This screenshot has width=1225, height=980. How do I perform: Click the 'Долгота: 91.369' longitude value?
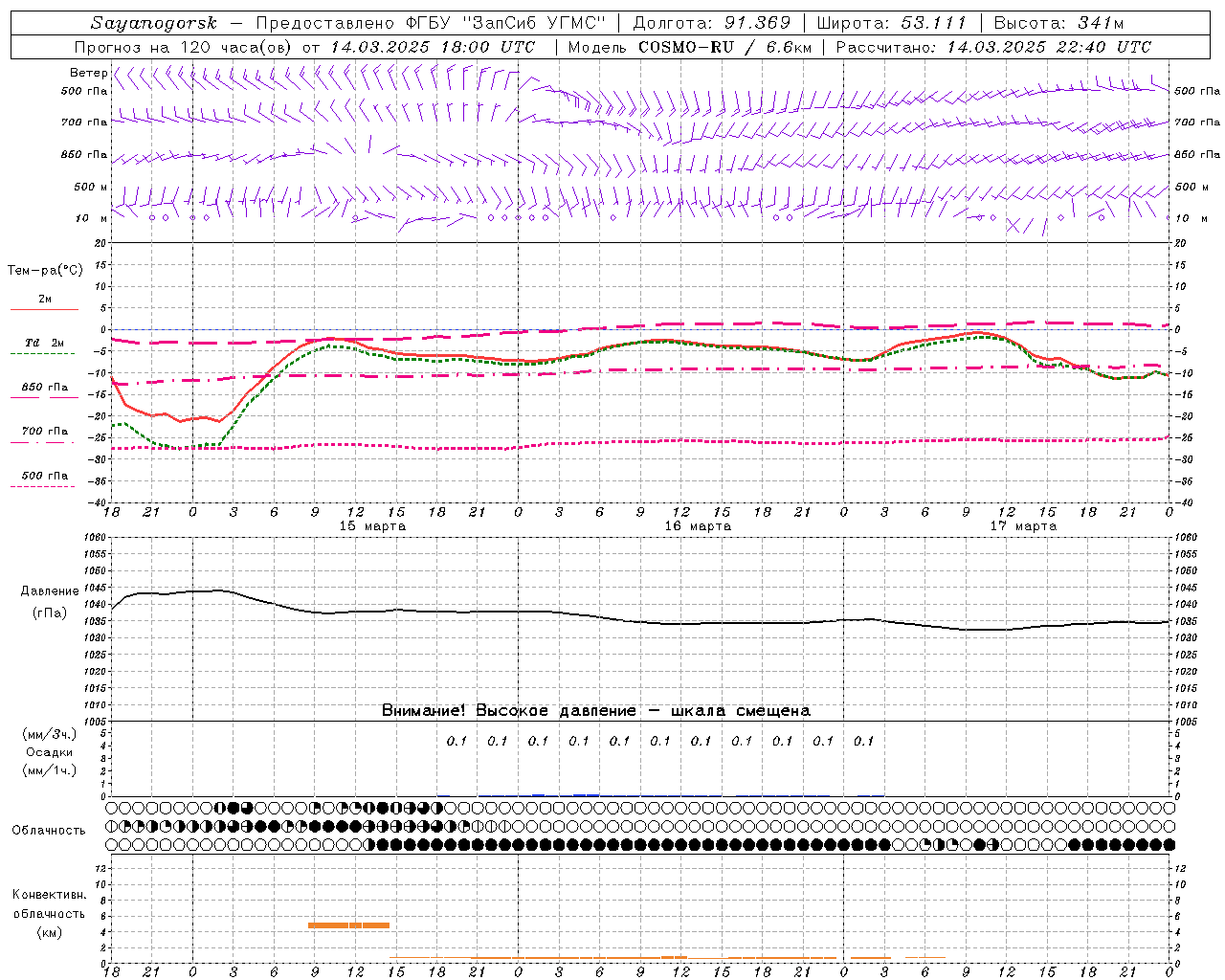click(x=712, y=23)
